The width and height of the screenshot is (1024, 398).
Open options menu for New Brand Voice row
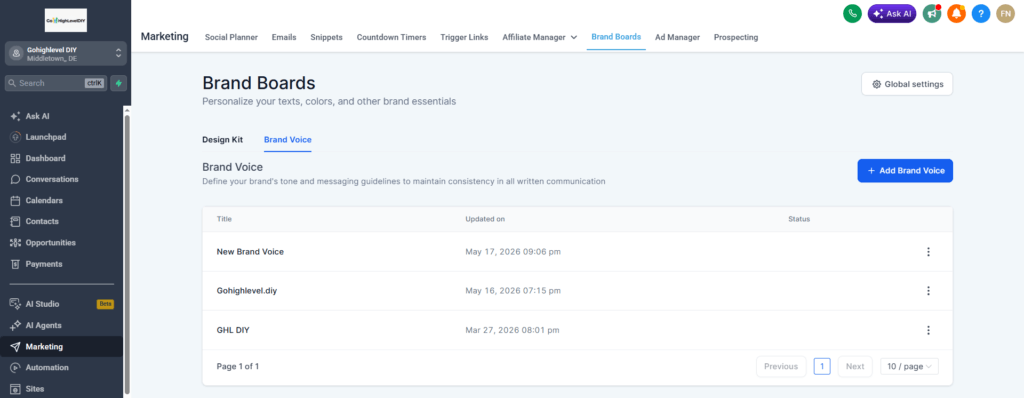(x=928, y=252)
